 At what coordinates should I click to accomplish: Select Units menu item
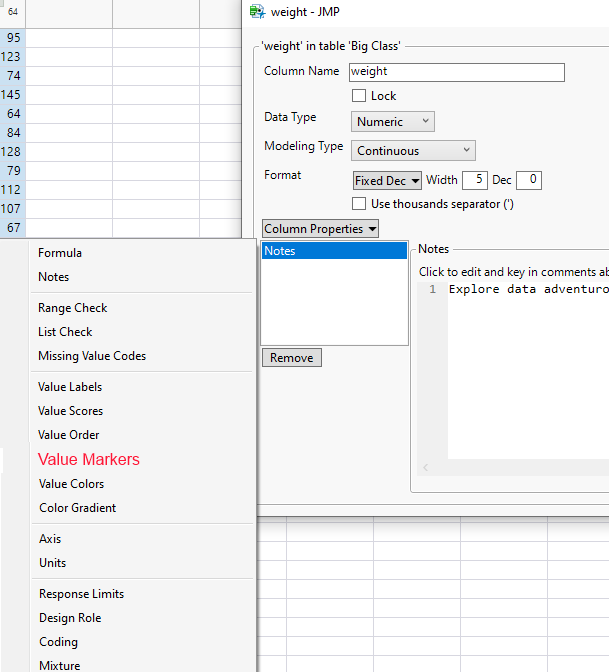click(x=52, y=563)
